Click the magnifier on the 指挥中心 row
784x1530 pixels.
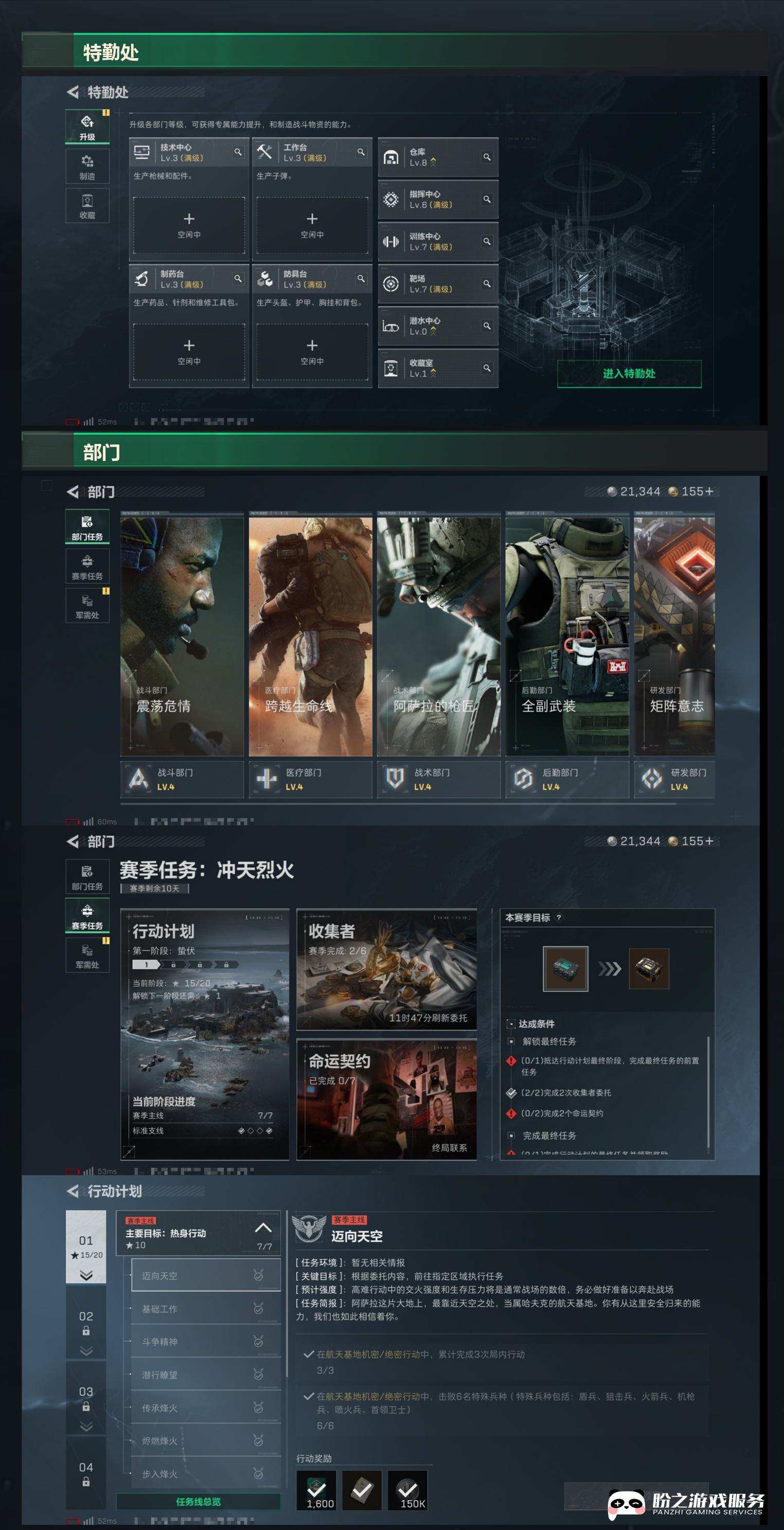487,200
